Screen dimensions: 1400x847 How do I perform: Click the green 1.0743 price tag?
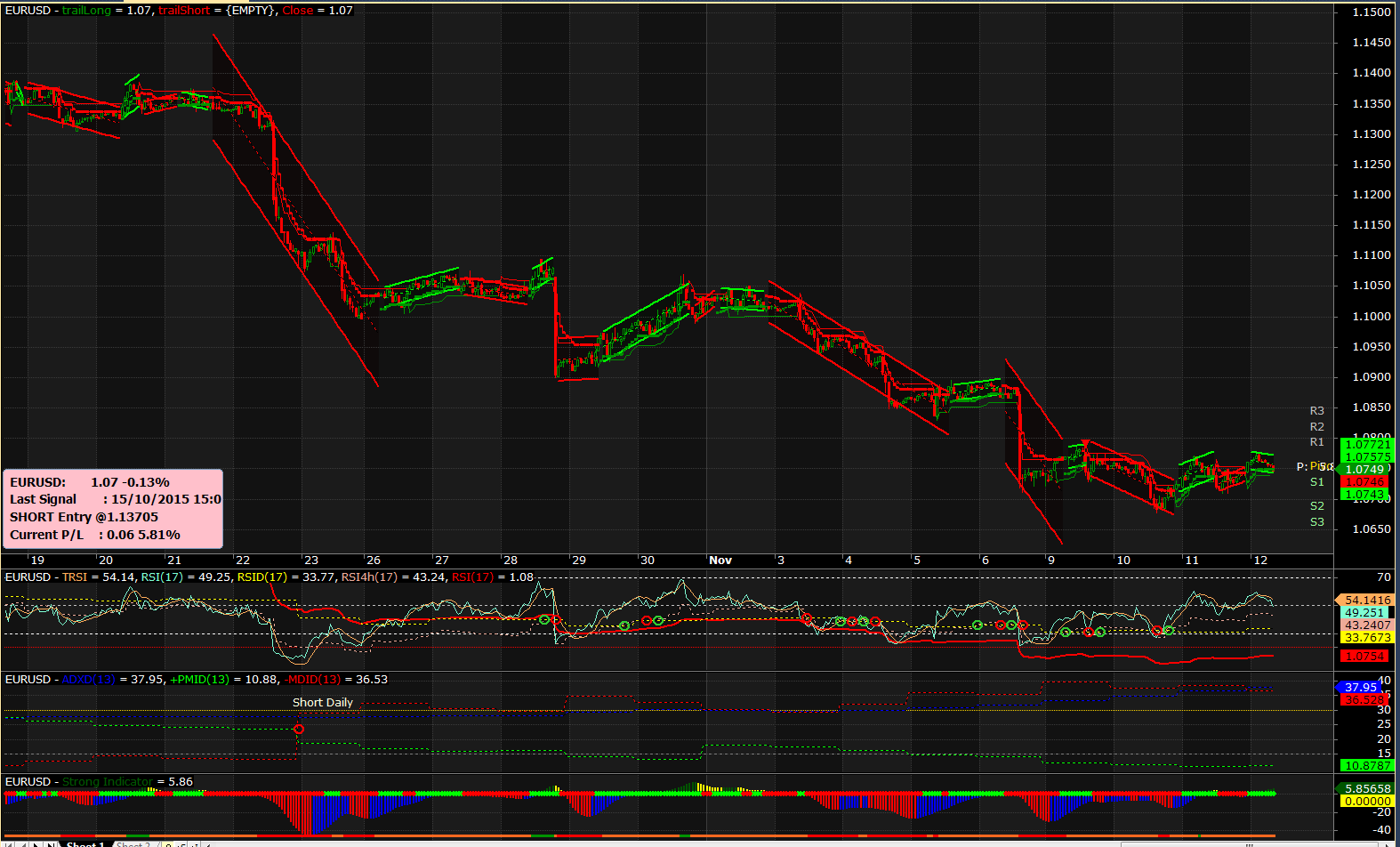pos(1366,494)
